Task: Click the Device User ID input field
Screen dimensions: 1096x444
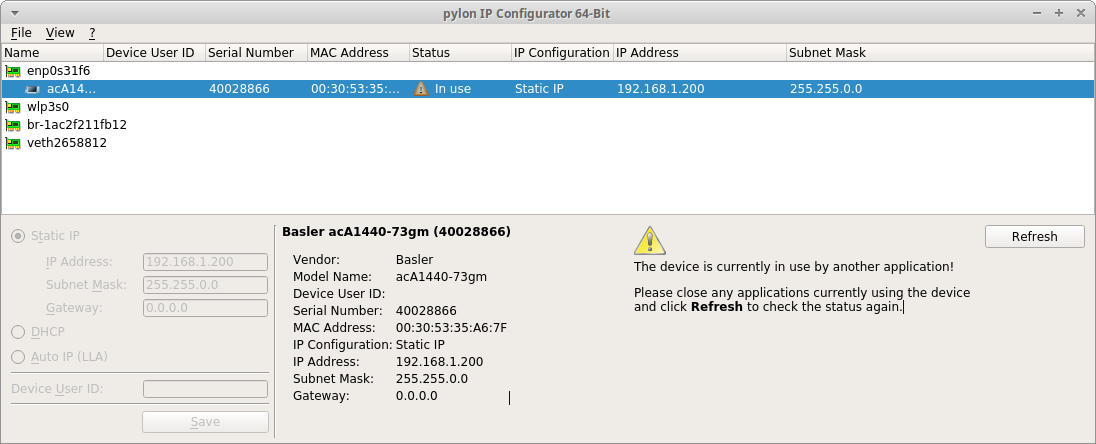Action: (206, 389)
